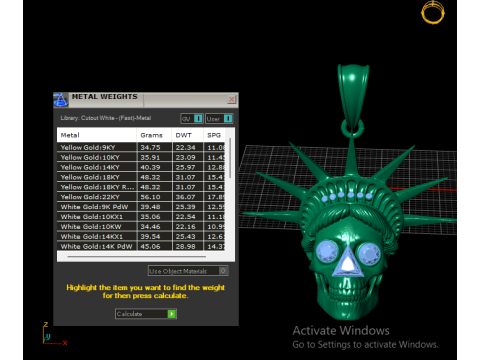The width and height of the screenshot is (480, 360).
Task: Click the Metal Weights panel logo icon
Action: coord(61,100)
